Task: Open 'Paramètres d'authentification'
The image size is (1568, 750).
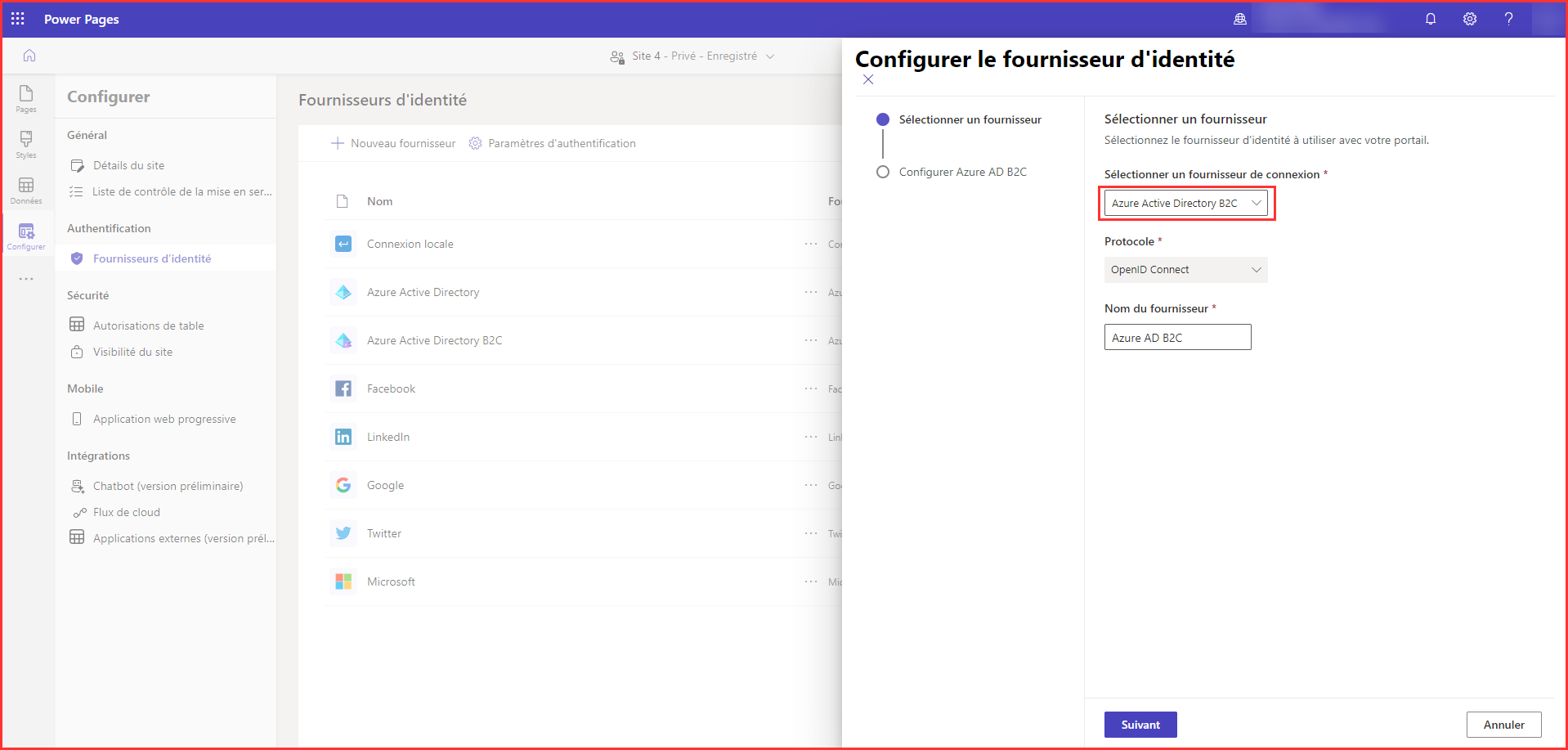Action: 553,143
